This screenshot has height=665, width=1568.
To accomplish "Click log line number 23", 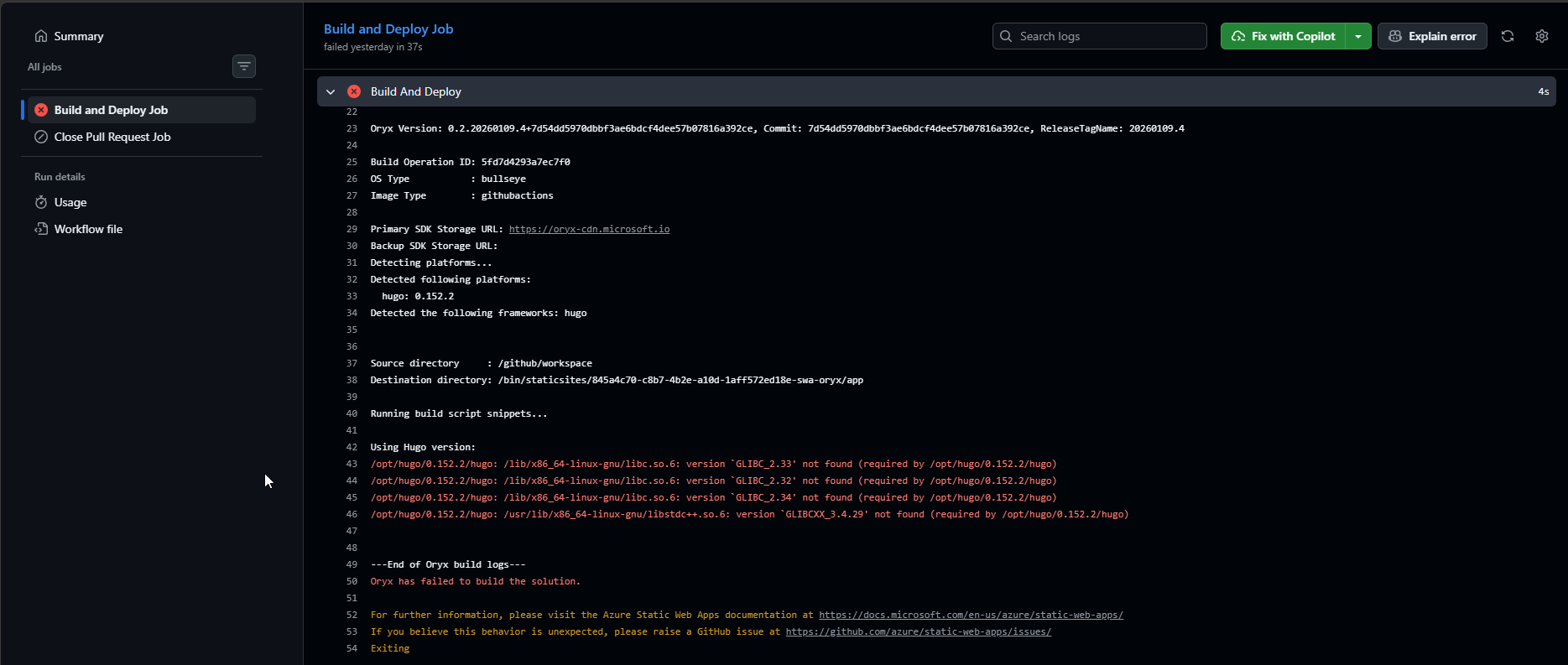I will click(x=352, y=128).
